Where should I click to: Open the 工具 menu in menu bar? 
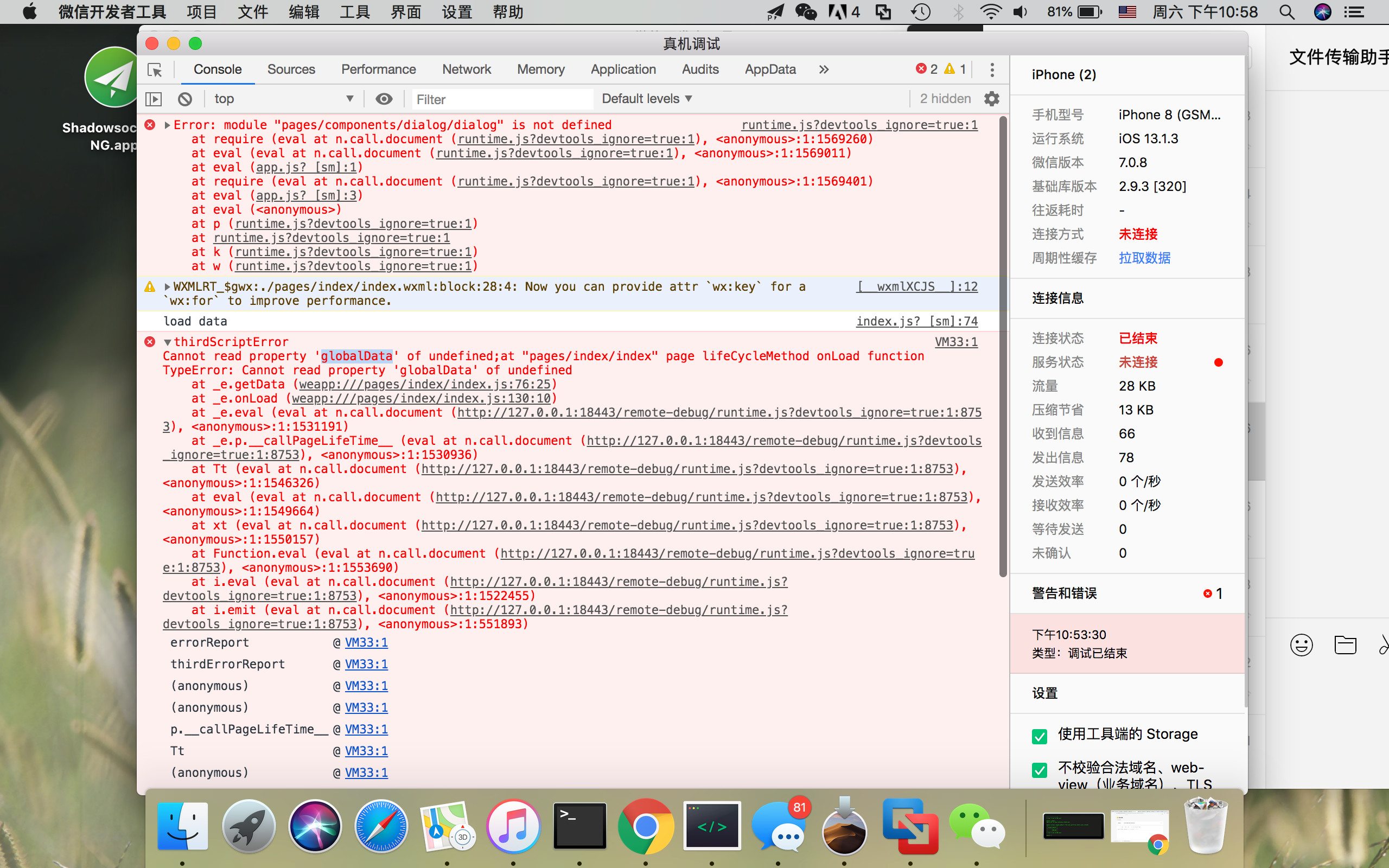click(x=354, y=12)
